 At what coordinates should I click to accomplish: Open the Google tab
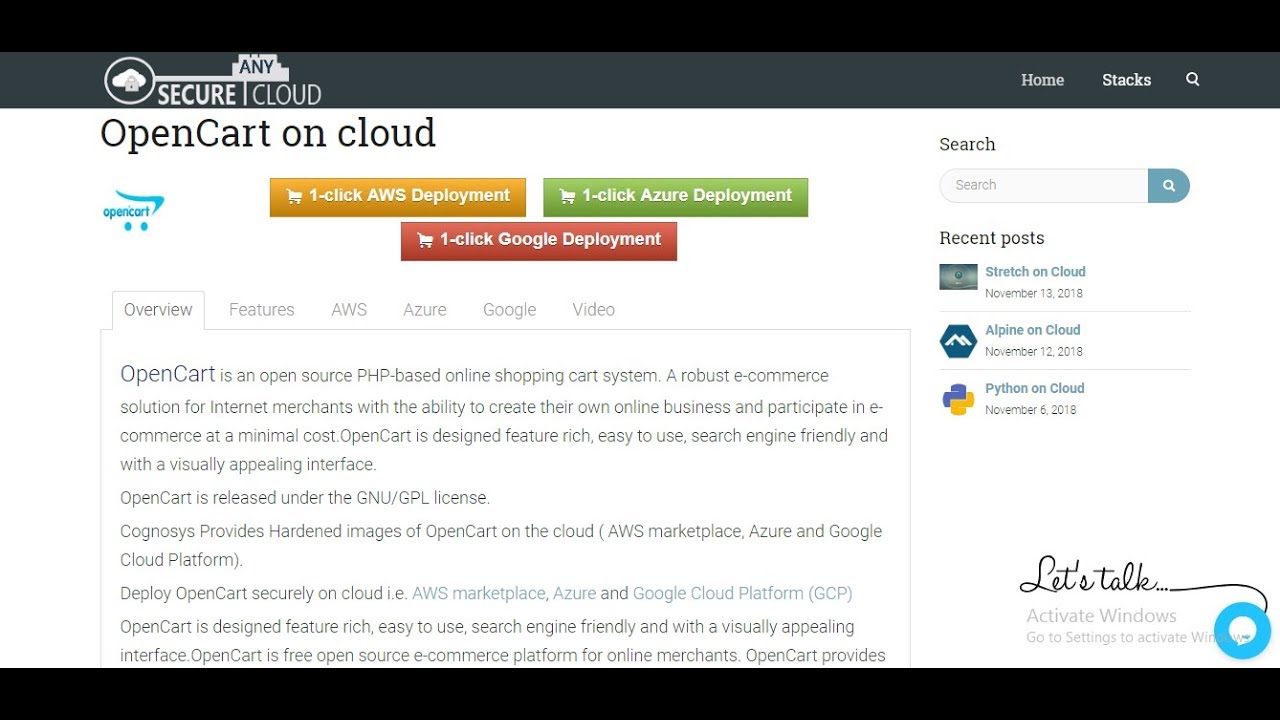510,310
